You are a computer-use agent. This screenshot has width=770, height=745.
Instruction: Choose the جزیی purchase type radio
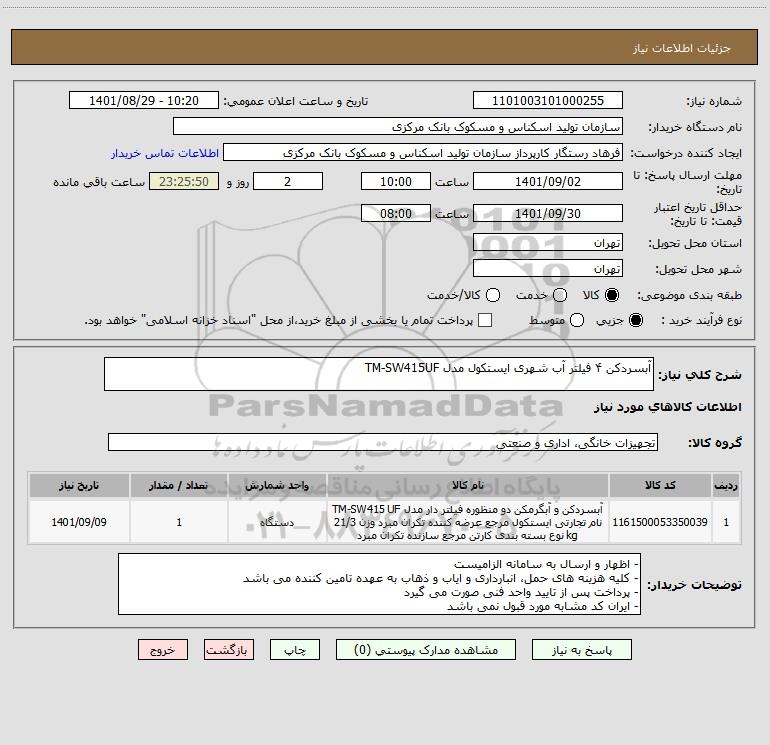[x=635, y=320]
